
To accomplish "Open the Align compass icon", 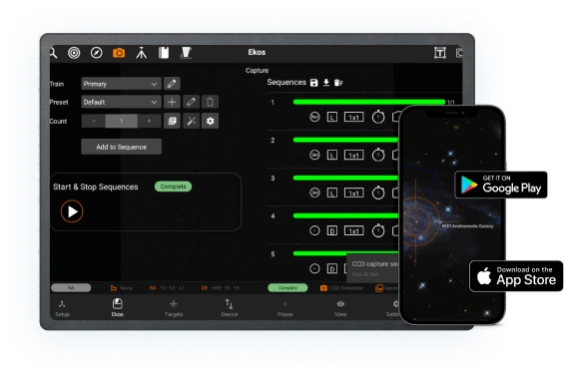I will tap(96, 53).
